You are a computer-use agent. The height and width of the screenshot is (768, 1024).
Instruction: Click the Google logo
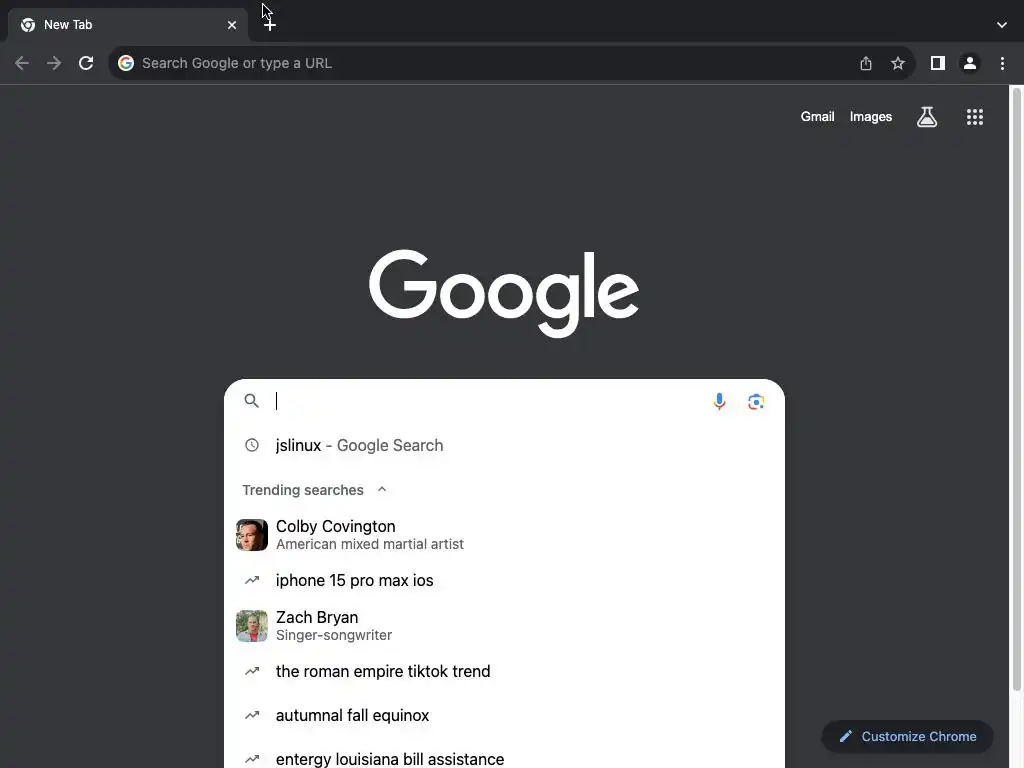pyautogui.click(x=504, y=293)
